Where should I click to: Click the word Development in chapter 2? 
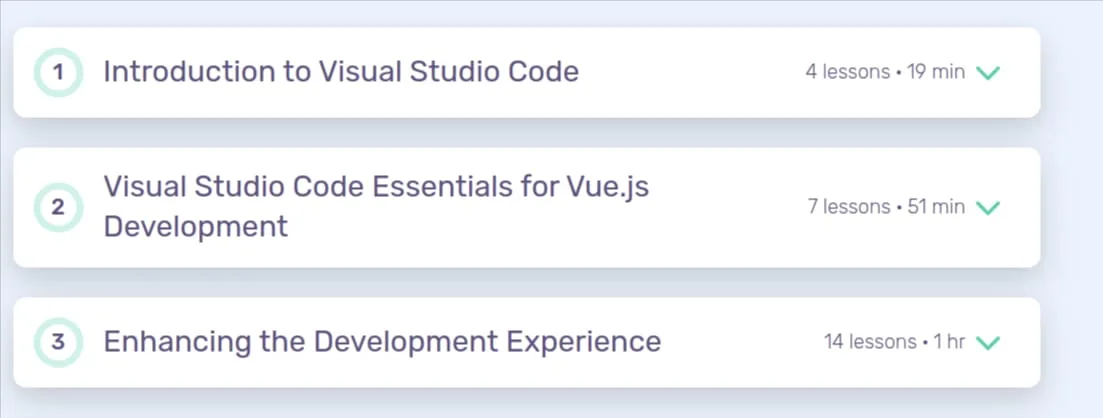click(196, 227)
